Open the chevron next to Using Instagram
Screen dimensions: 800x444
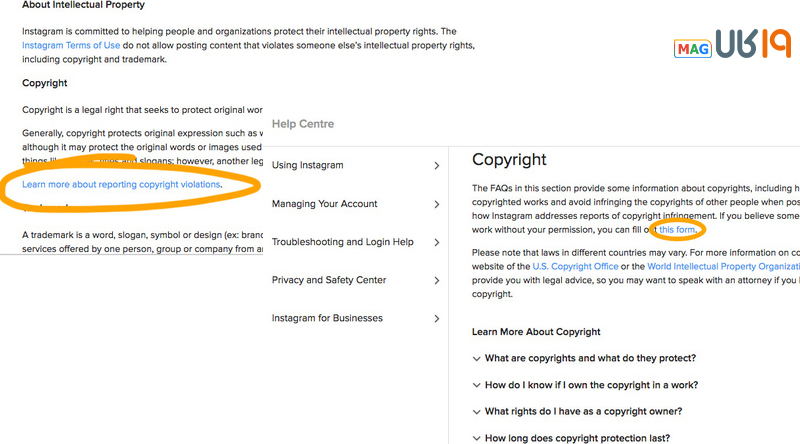[x=437, y=166]
